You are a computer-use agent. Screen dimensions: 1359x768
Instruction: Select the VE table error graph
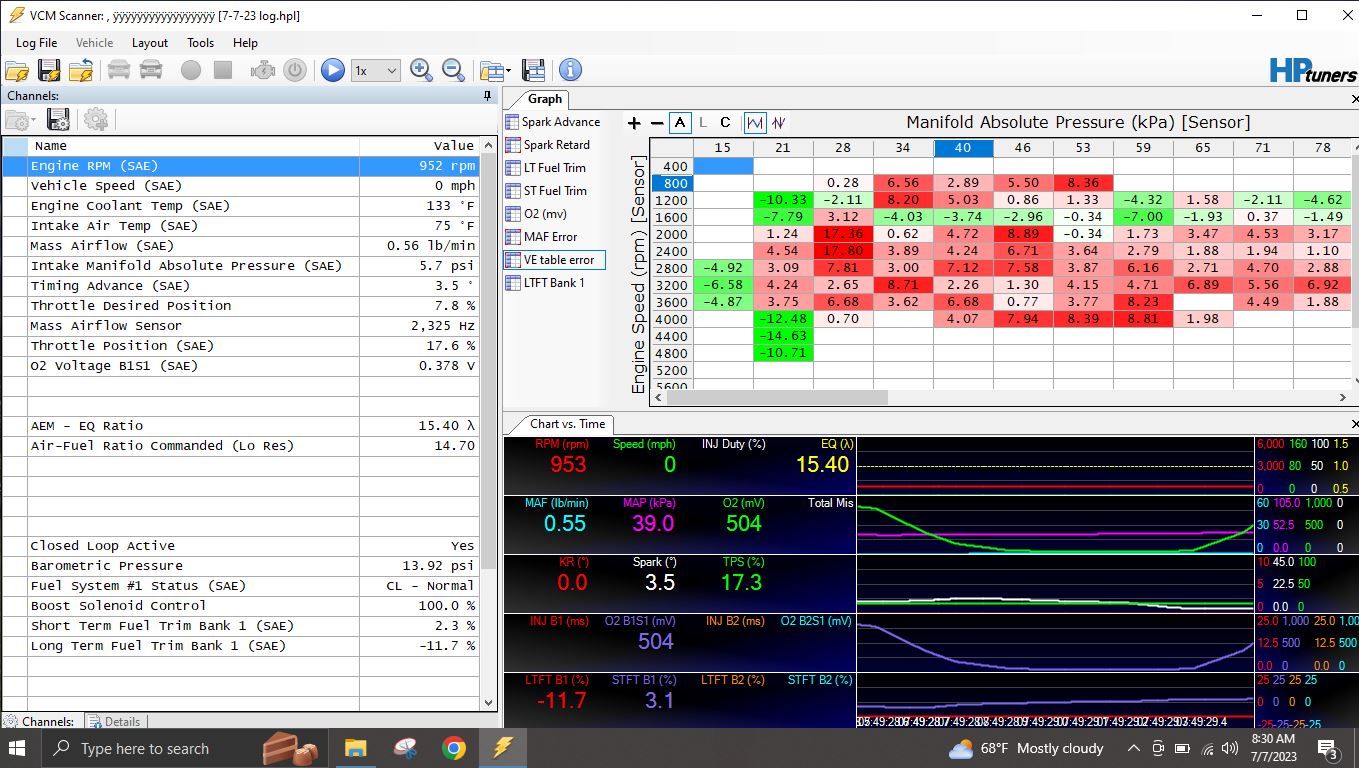[x=554, y=260]
